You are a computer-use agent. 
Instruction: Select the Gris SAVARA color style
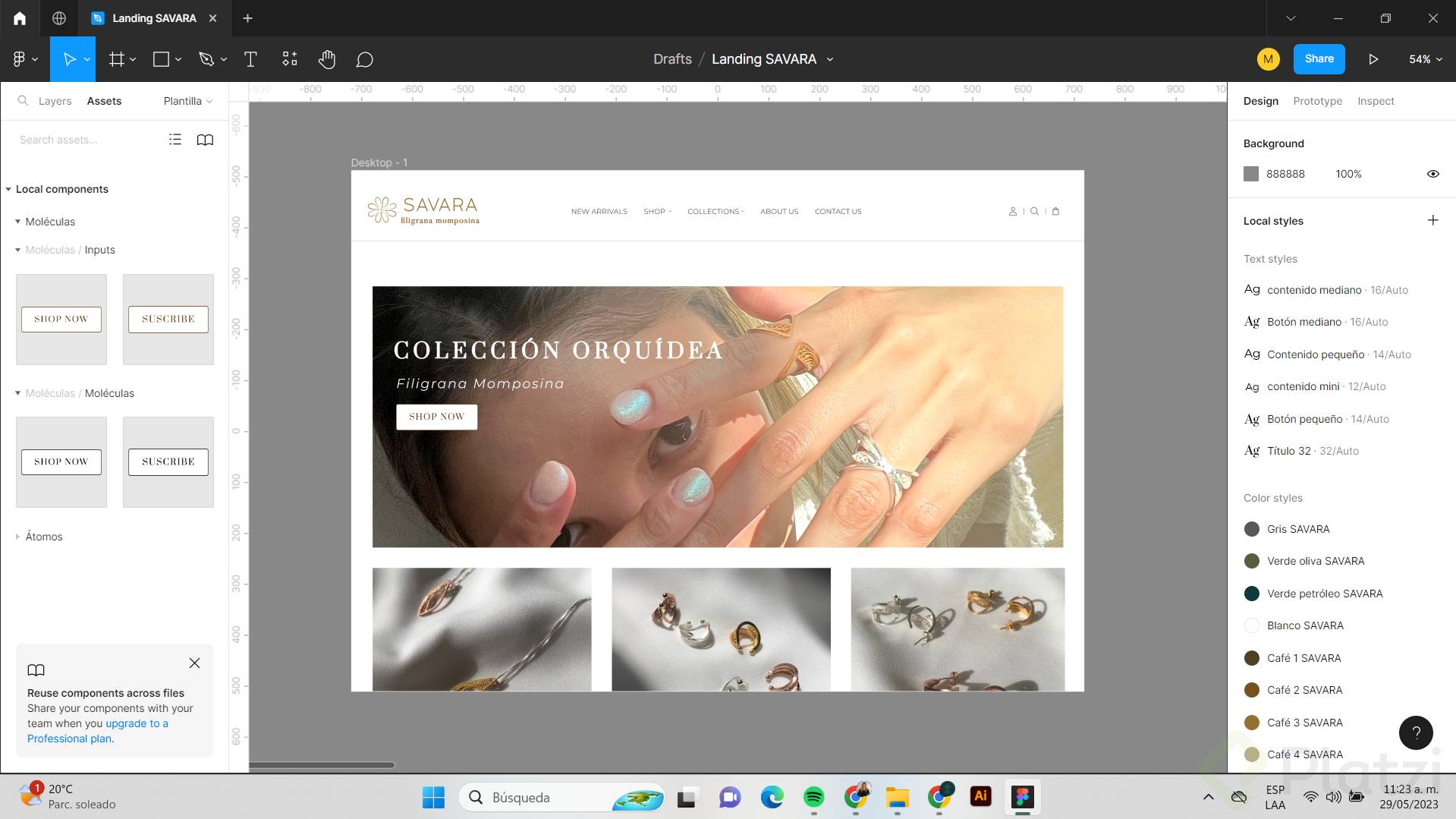1297,529
